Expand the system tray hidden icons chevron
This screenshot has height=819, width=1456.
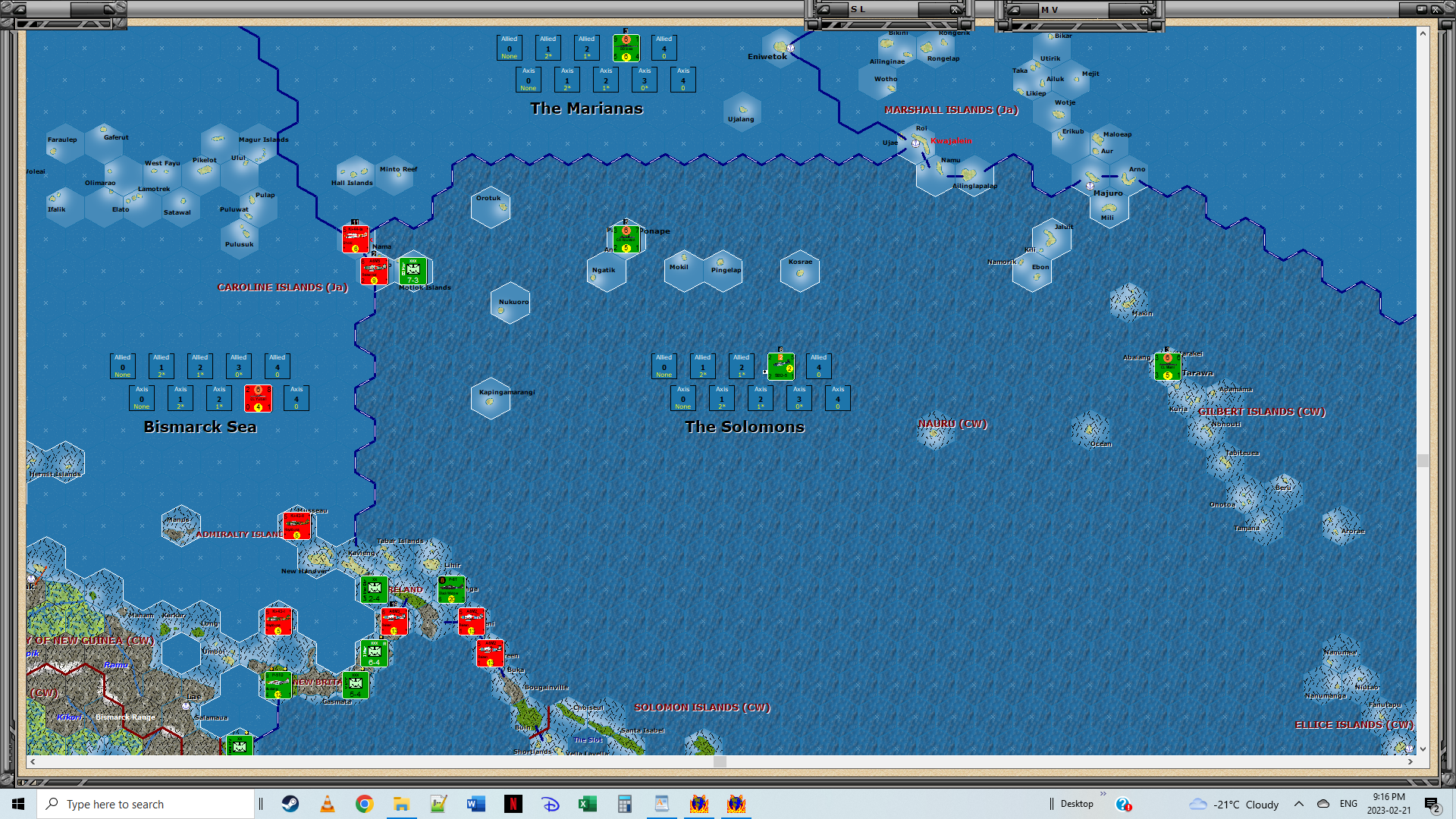(1298, 804)
